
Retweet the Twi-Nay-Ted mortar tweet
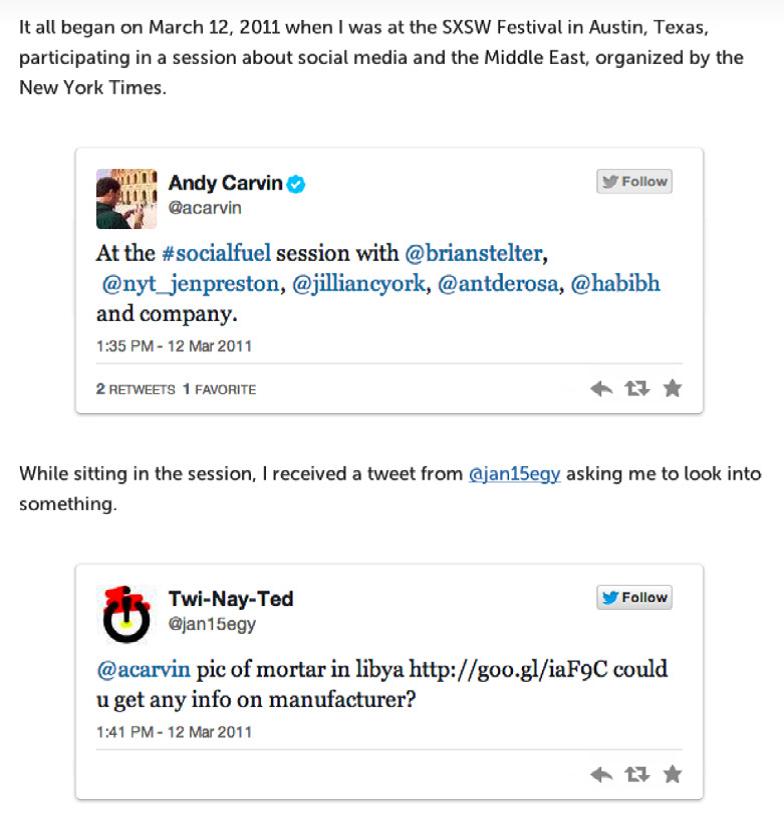(x=636, y=774)
